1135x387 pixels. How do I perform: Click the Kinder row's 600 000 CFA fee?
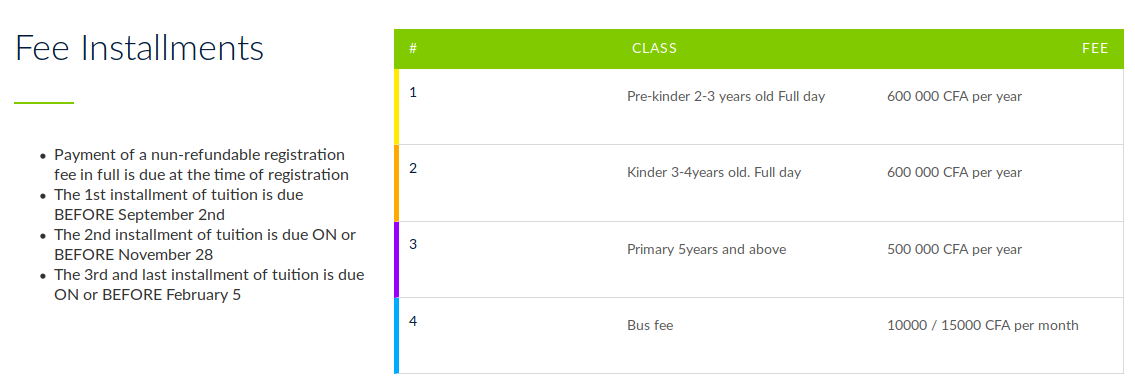pyautogui.click(x=954, y=173)
